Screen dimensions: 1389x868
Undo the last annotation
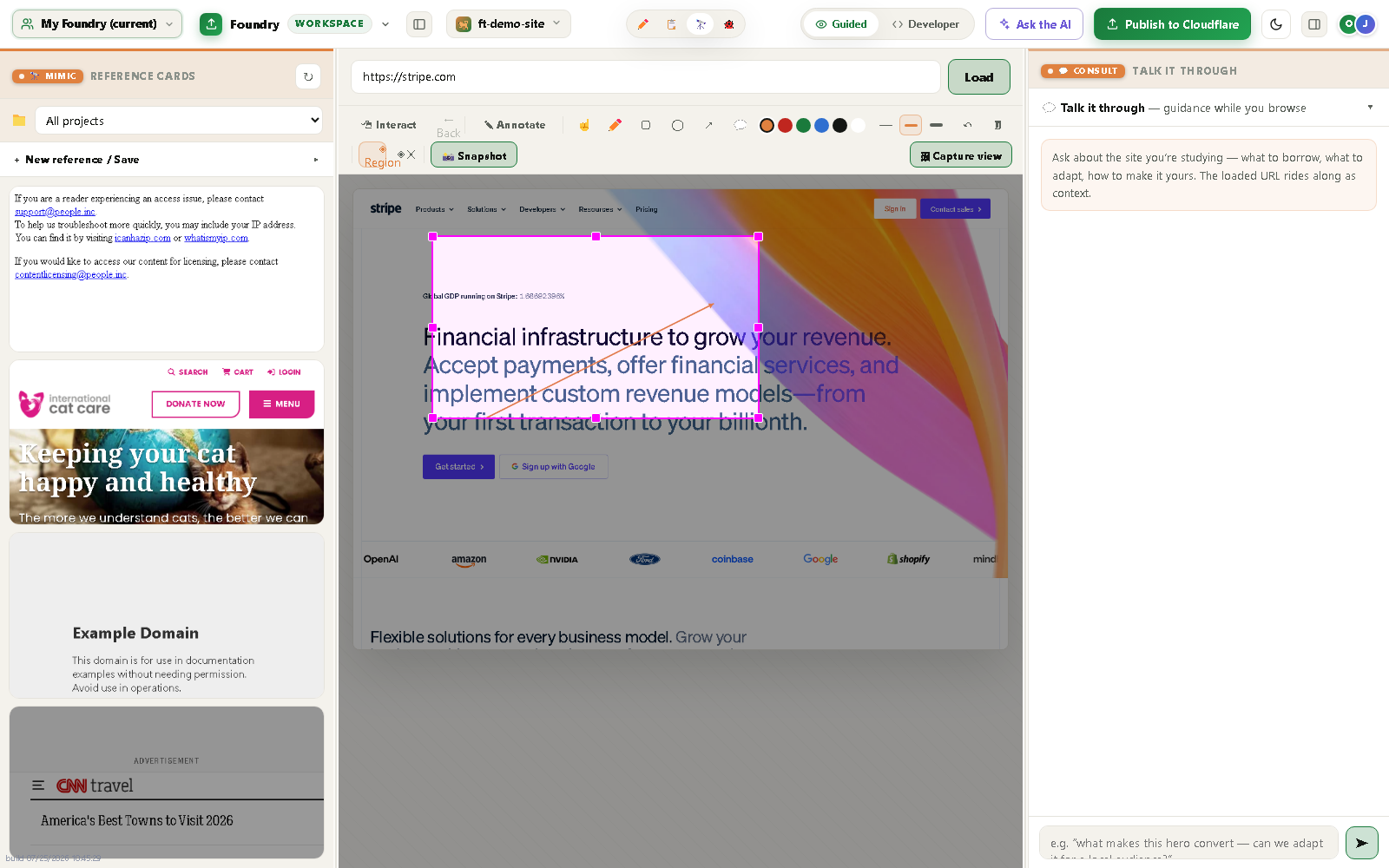[x=967, y=125]
